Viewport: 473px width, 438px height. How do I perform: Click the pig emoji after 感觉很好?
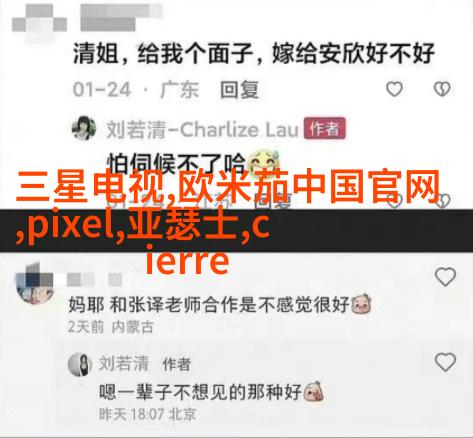(362, 304)
